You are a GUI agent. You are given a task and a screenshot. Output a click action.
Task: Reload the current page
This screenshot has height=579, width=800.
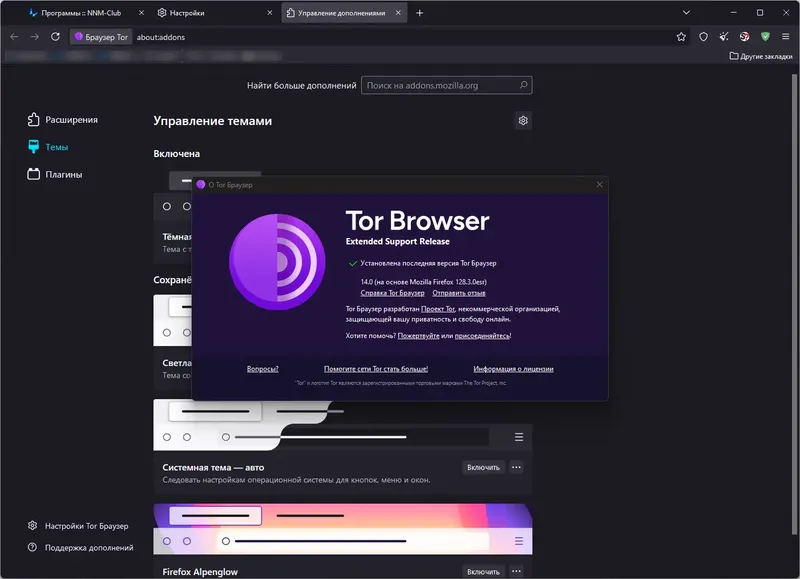[55, 37]
